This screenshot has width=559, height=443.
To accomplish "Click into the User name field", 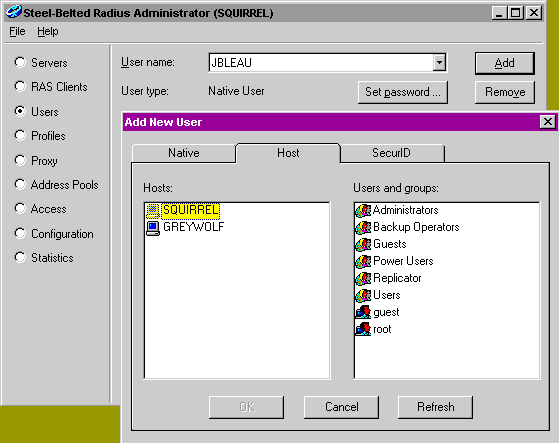I will 321,63.
